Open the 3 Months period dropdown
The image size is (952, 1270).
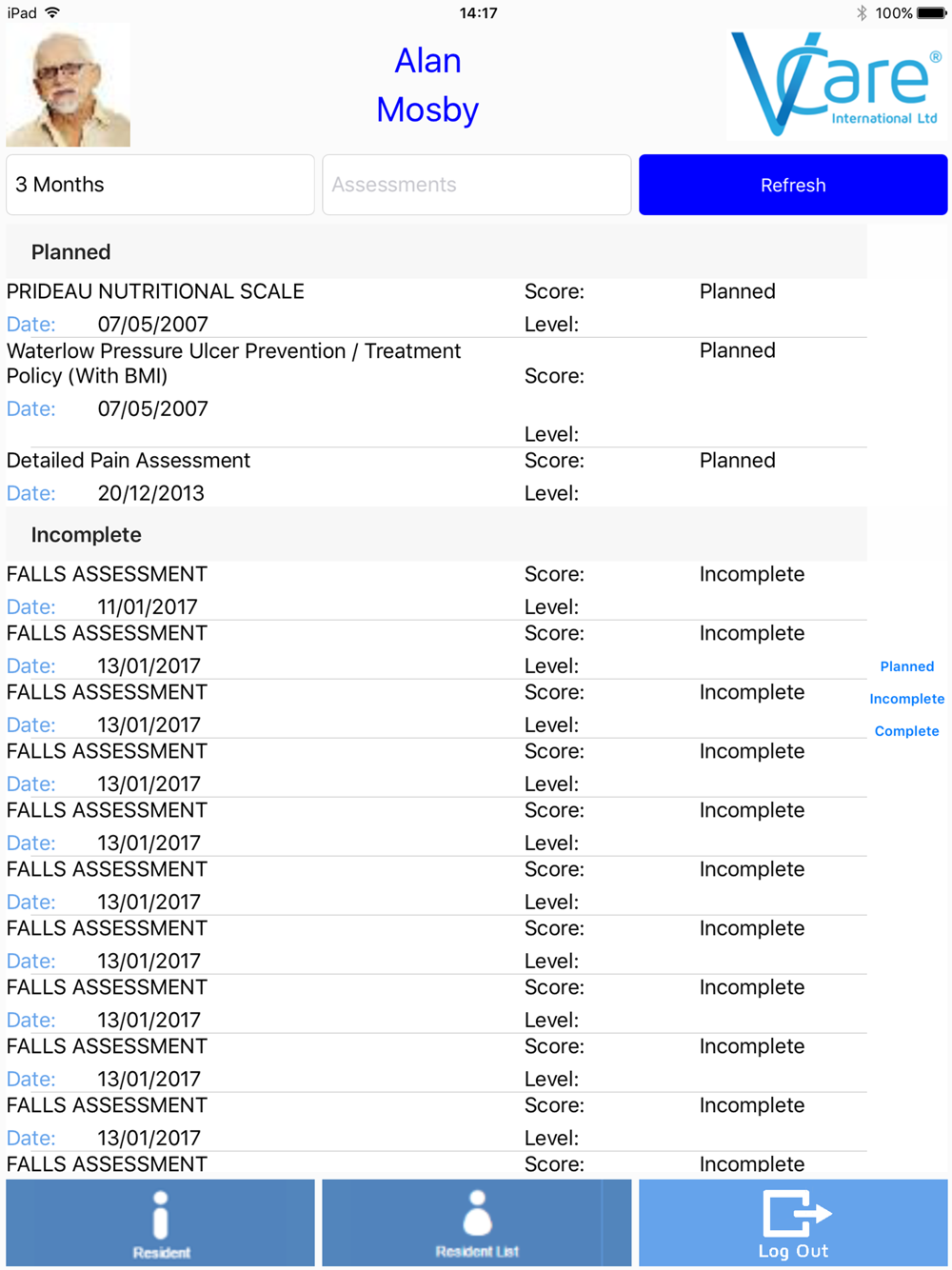click(160, 185)
